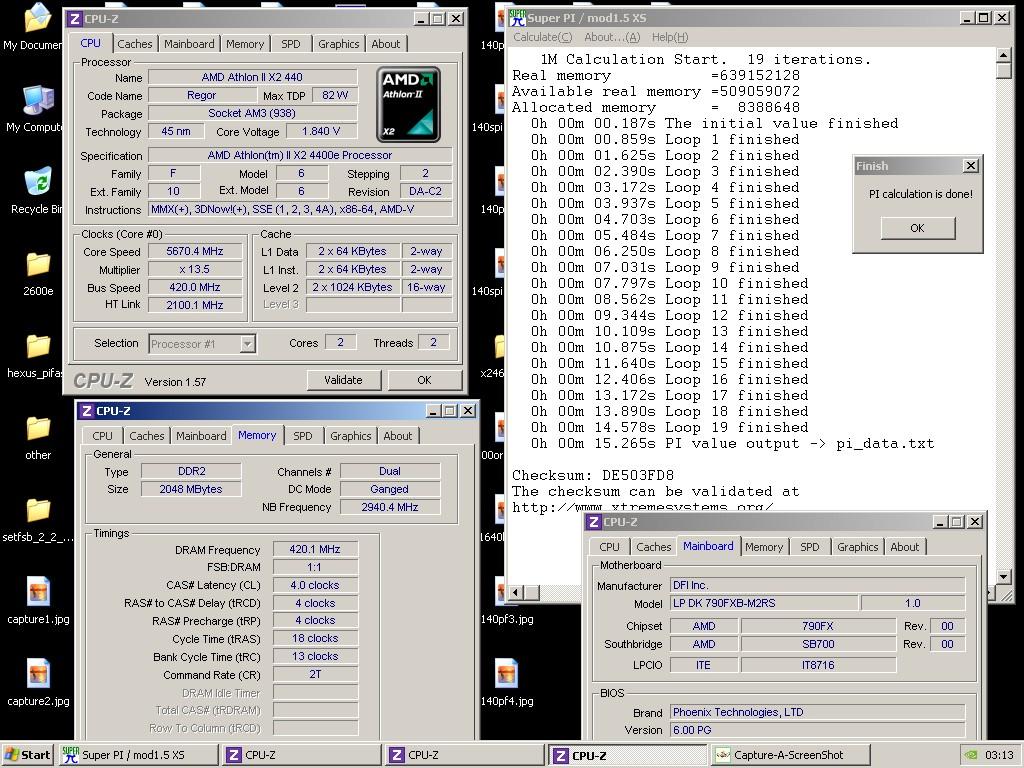Open the 140pf4.jpg image file icon
This screenshot has width=1024, height=768.
coord(507,673)
